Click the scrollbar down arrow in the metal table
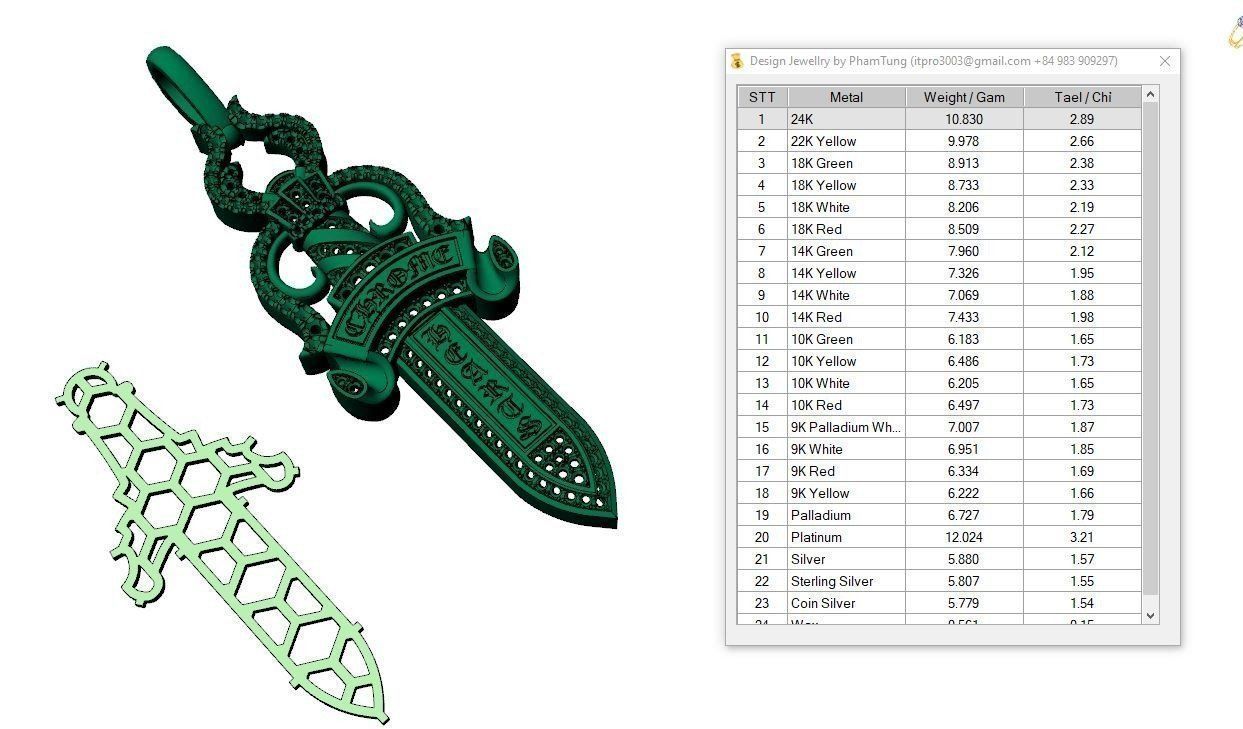This screenshot has width=1243, height=729. (x=1150, y=616)
